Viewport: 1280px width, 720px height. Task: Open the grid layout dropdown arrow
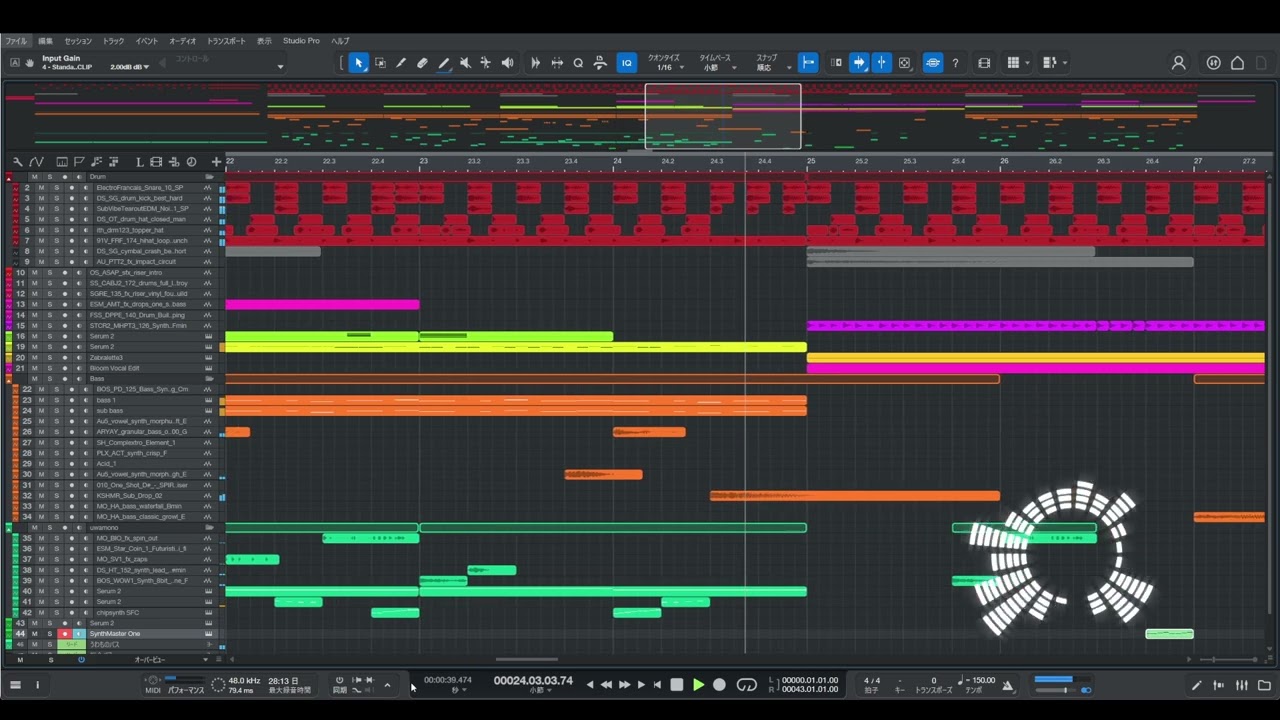pyautogui.click(x=1027, y=63)
